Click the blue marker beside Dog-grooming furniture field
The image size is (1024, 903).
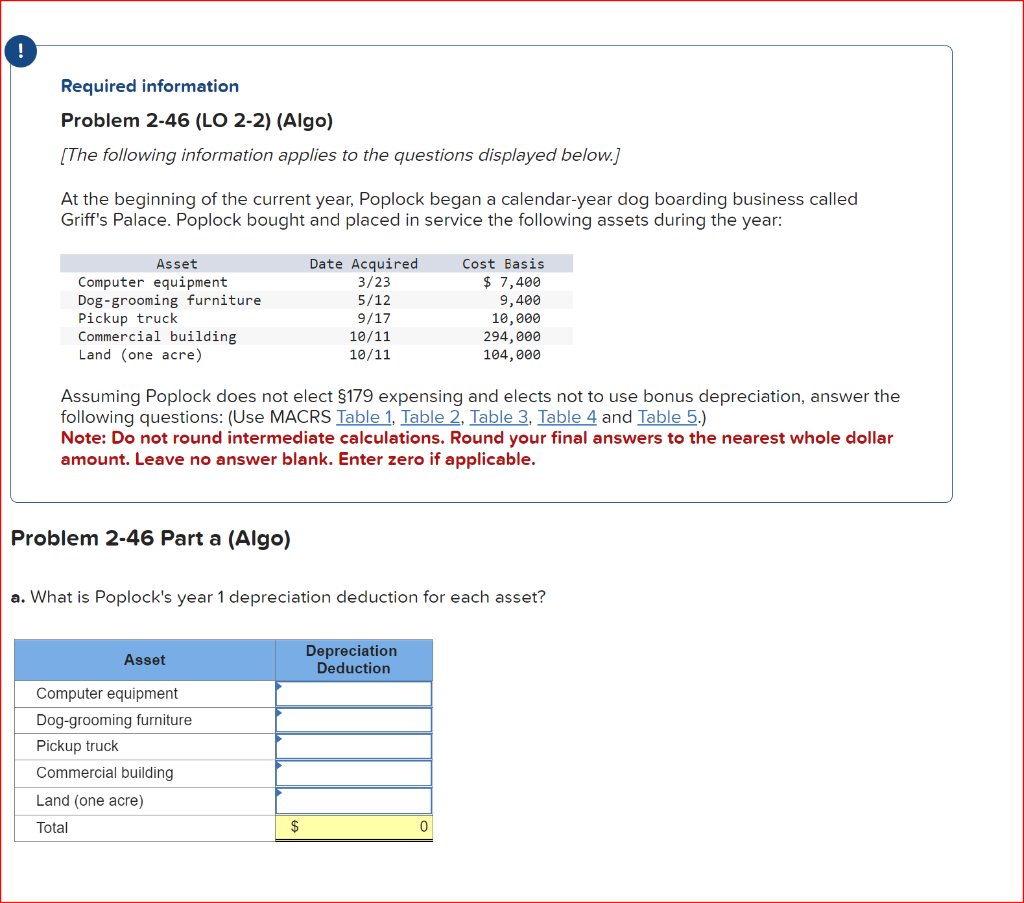point(278,714)
